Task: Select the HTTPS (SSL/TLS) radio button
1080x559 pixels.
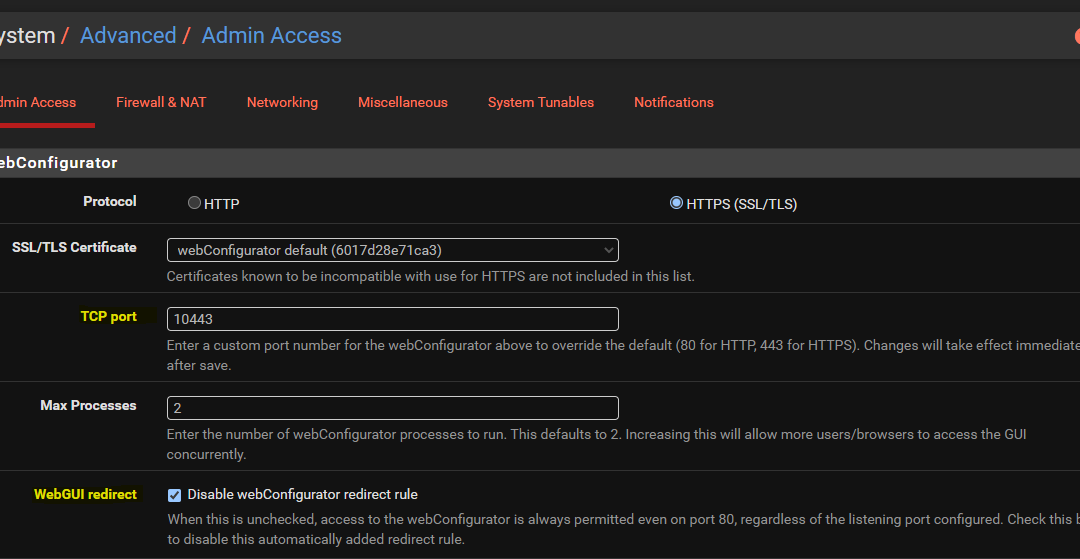Action: [x=676, y=202]
